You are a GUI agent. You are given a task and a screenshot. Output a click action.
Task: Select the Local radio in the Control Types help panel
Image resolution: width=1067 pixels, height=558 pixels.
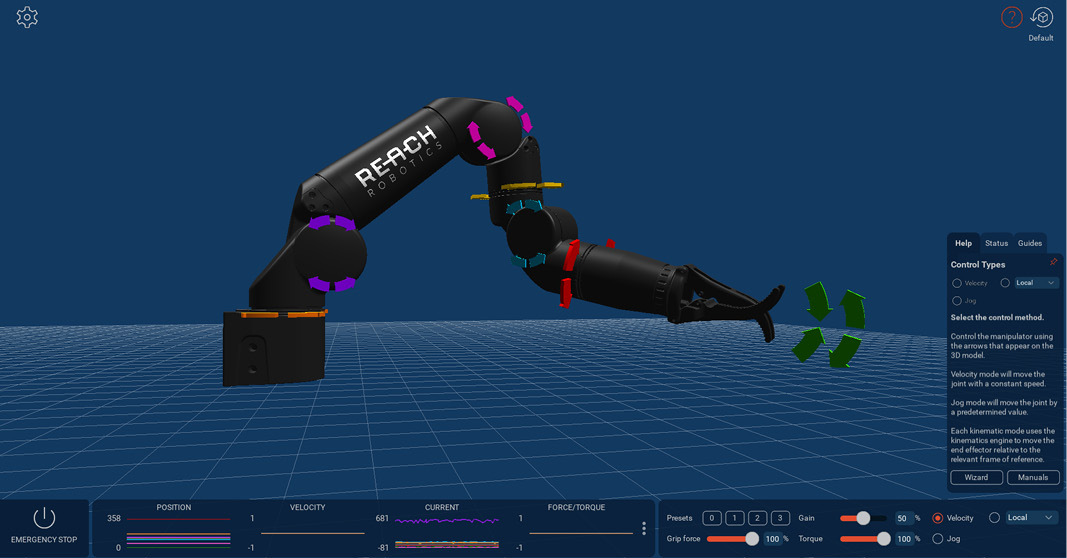1005,283
